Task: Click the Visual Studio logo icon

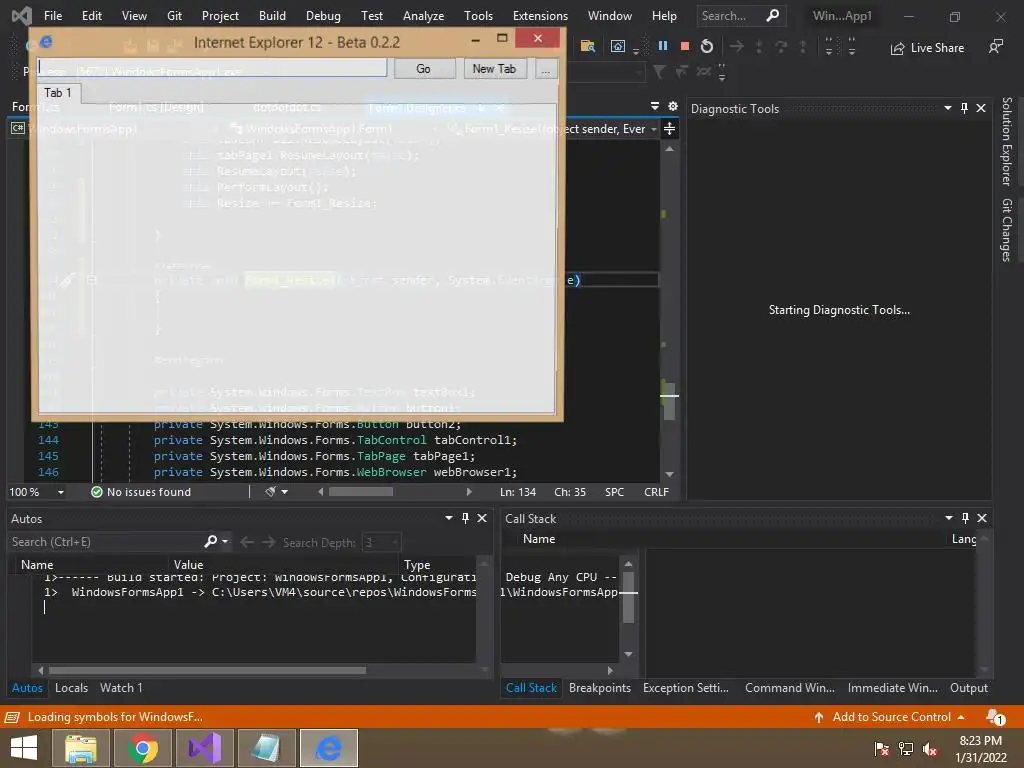Action: (22, 16)
